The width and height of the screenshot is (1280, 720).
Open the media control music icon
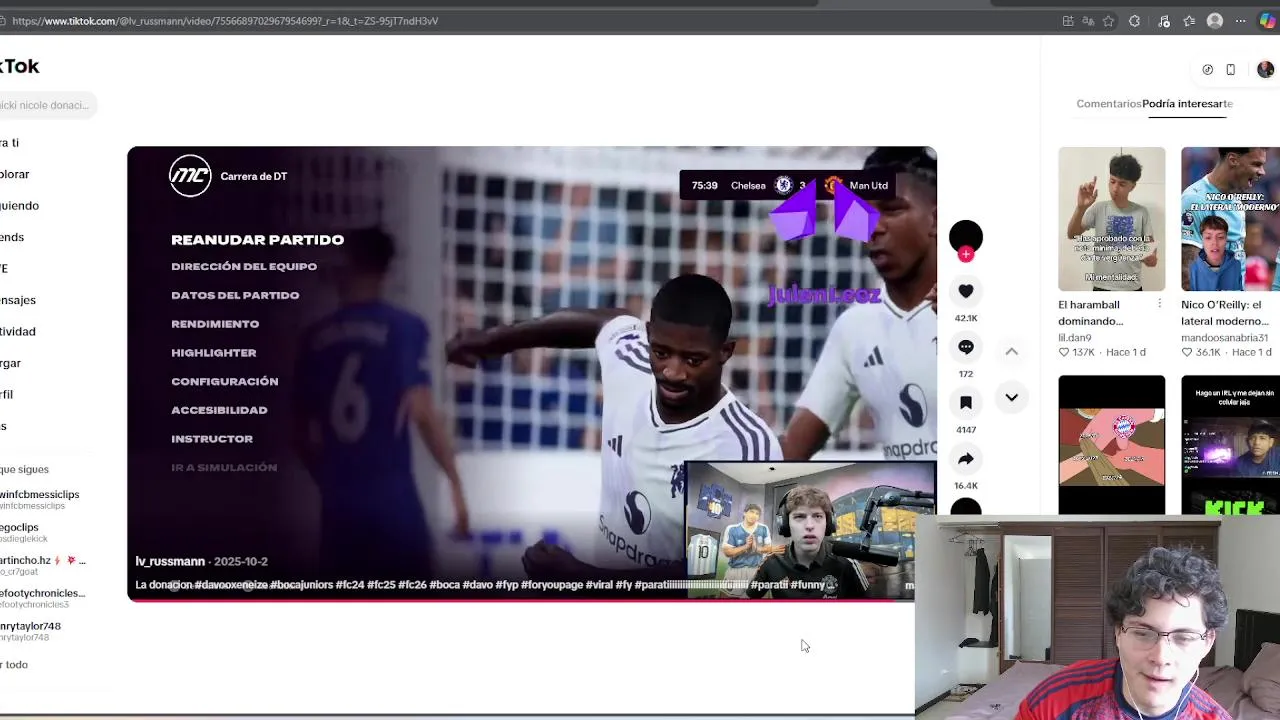click(1163, 21)
